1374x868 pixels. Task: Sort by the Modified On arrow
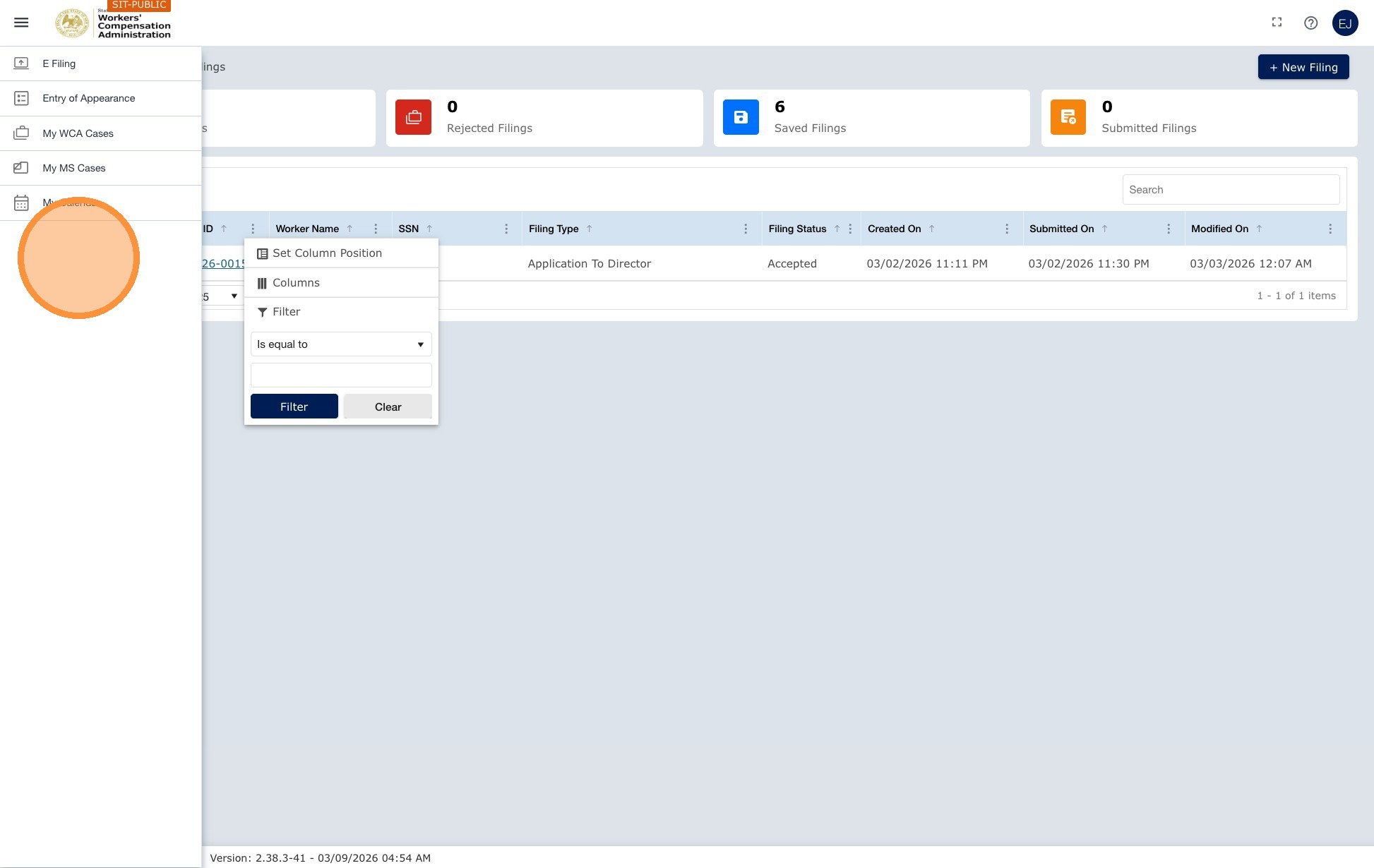coord(1259,229)
